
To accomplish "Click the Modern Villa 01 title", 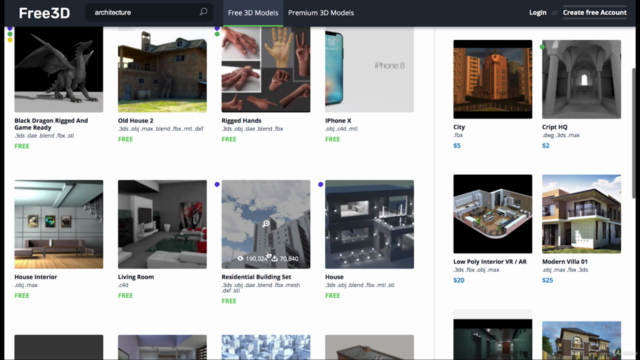I will (x=565, y=262).
